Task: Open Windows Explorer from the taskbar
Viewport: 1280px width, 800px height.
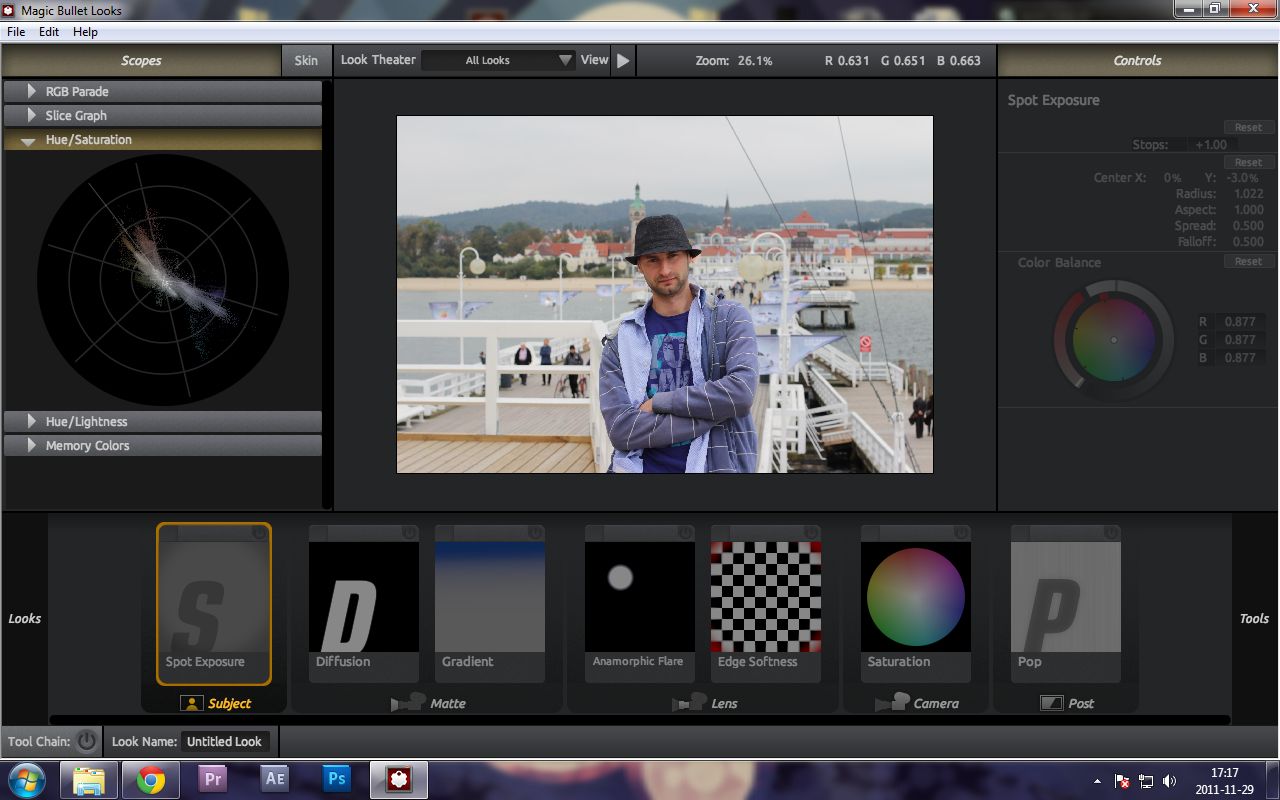Action: tap(89, 779)
